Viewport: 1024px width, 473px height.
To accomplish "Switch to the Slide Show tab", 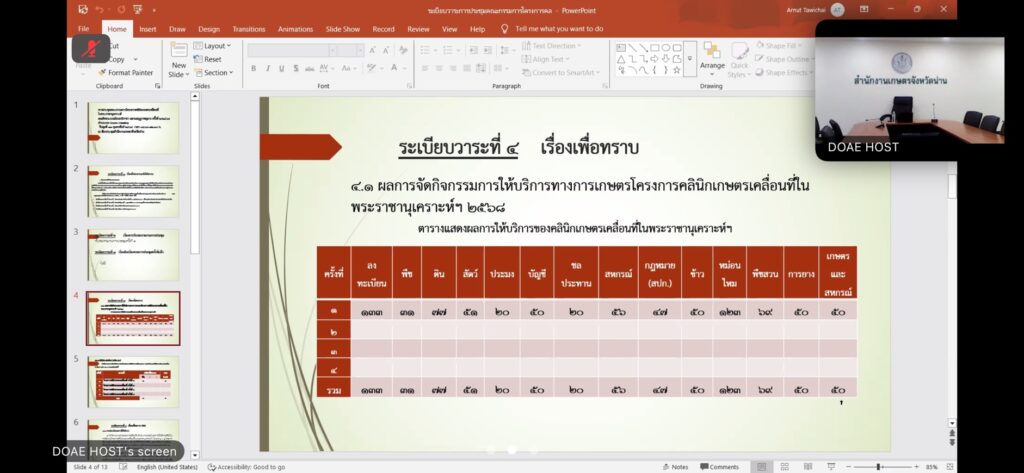I will click(x=343, y=29).
